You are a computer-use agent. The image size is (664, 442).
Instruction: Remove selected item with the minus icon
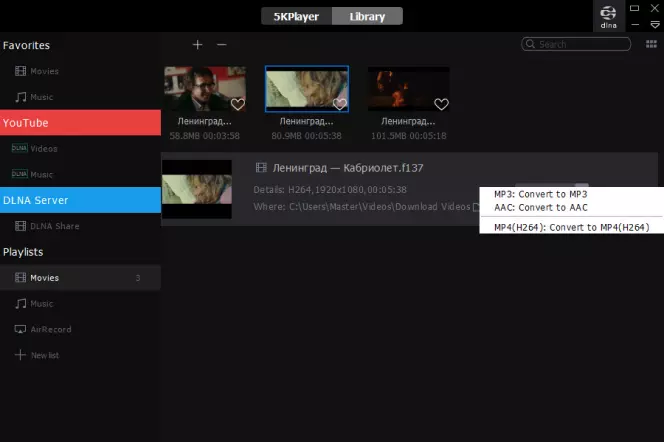221,44
